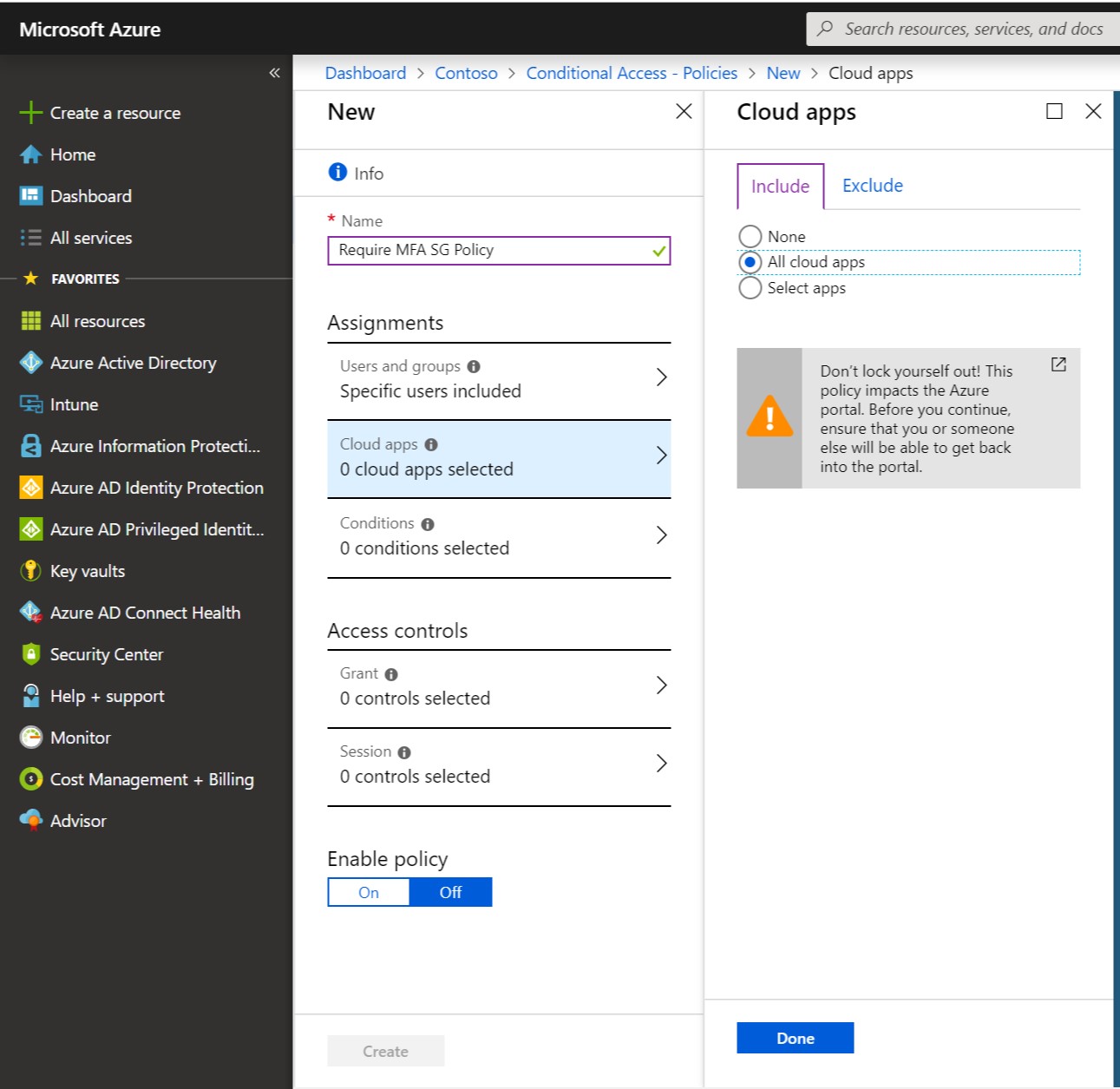Expand Users and groups assignment chevron

(661, 377)
